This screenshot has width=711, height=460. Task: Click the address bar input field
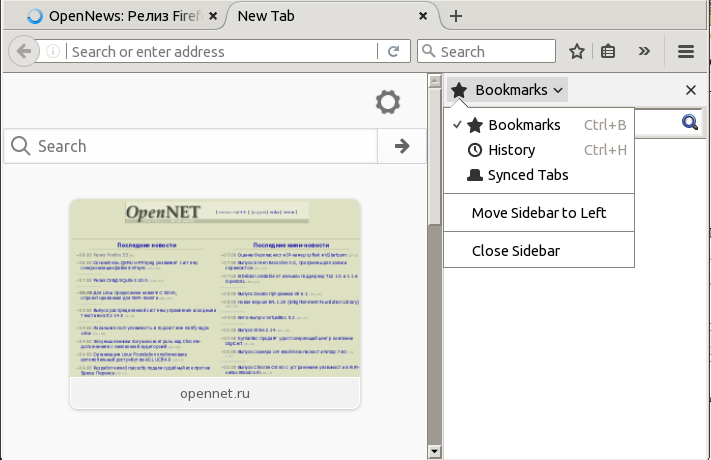pyautogui.click(x=220, y=51)
